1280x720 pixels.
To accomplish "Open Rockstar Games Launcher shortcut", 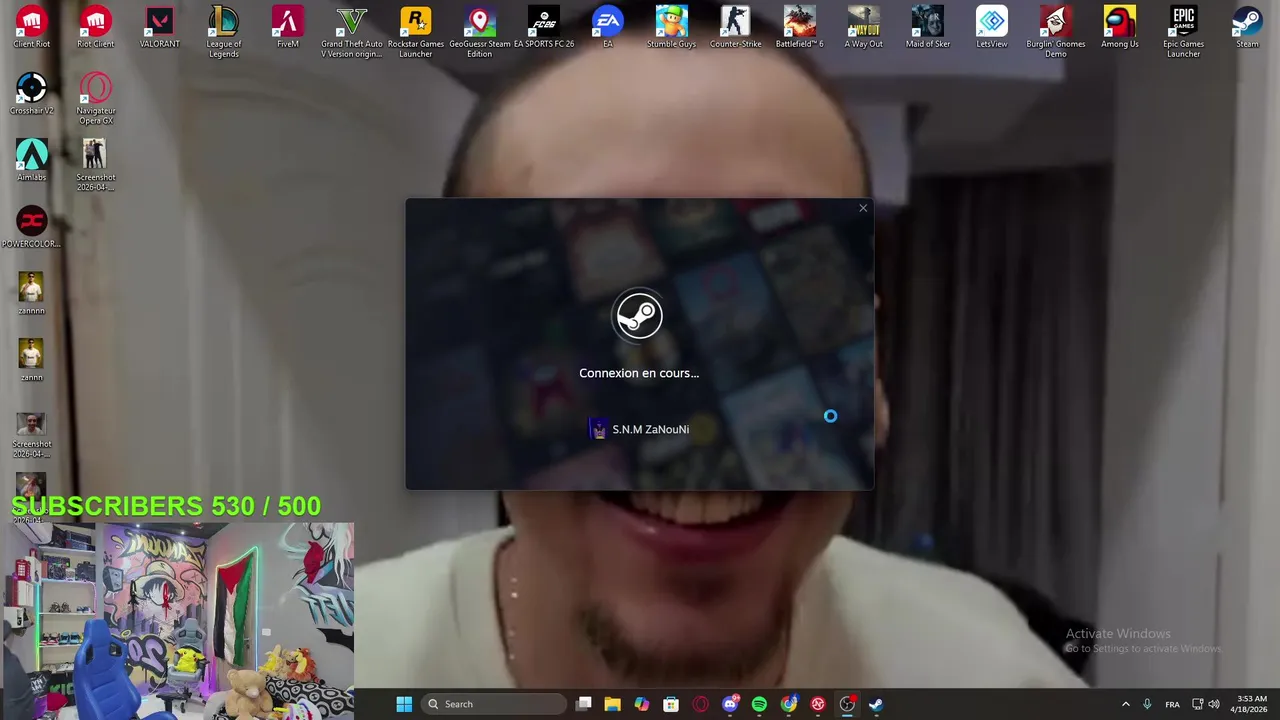I will (415, 32).
